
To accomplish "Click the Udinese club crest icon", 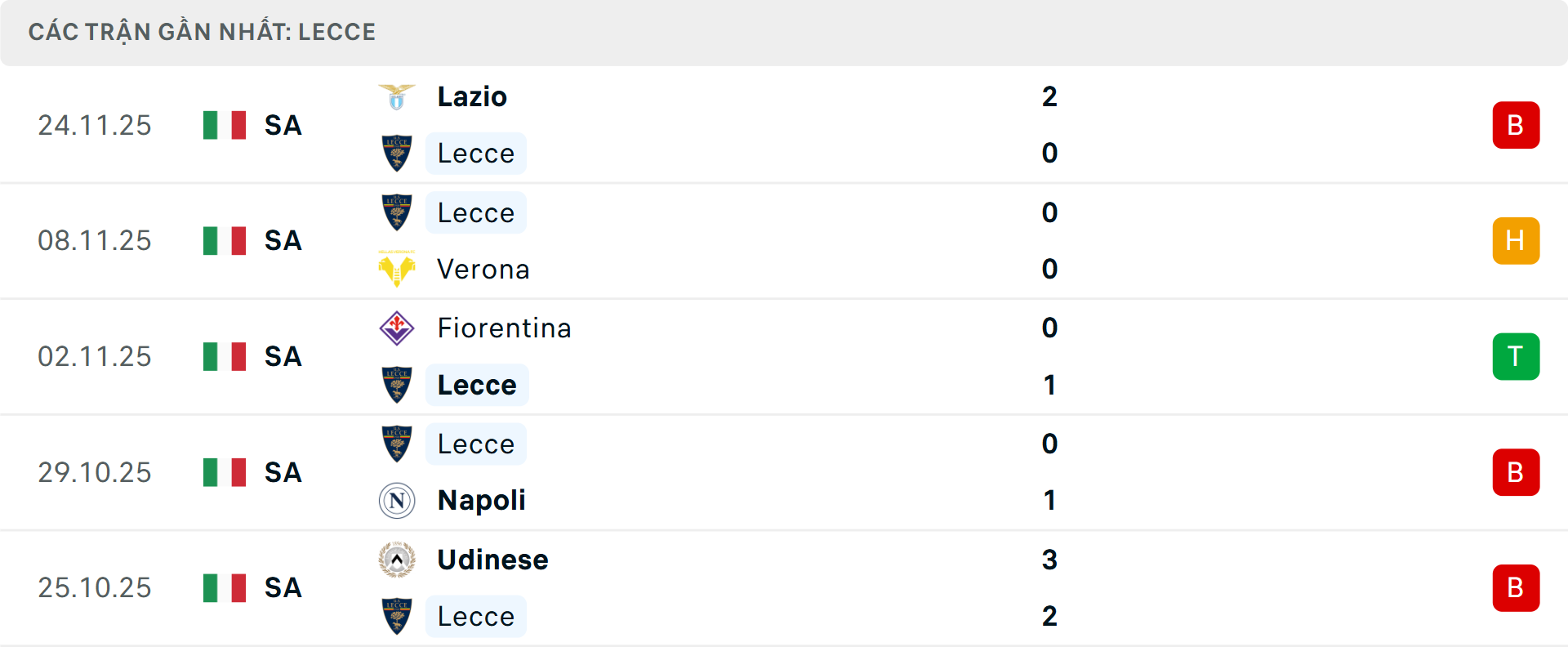I will click(397, 560).
